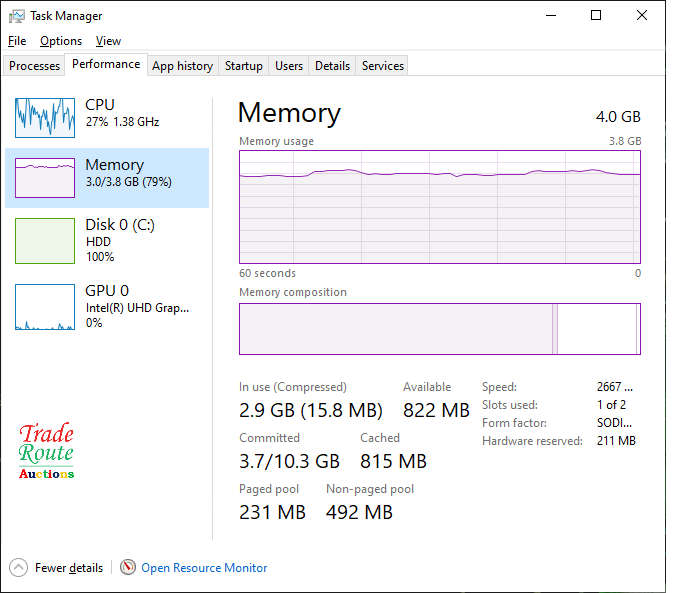Select the Memory graph thumbnail in sidebar
This screenshot has height=593, width=674.
point(45,177)
